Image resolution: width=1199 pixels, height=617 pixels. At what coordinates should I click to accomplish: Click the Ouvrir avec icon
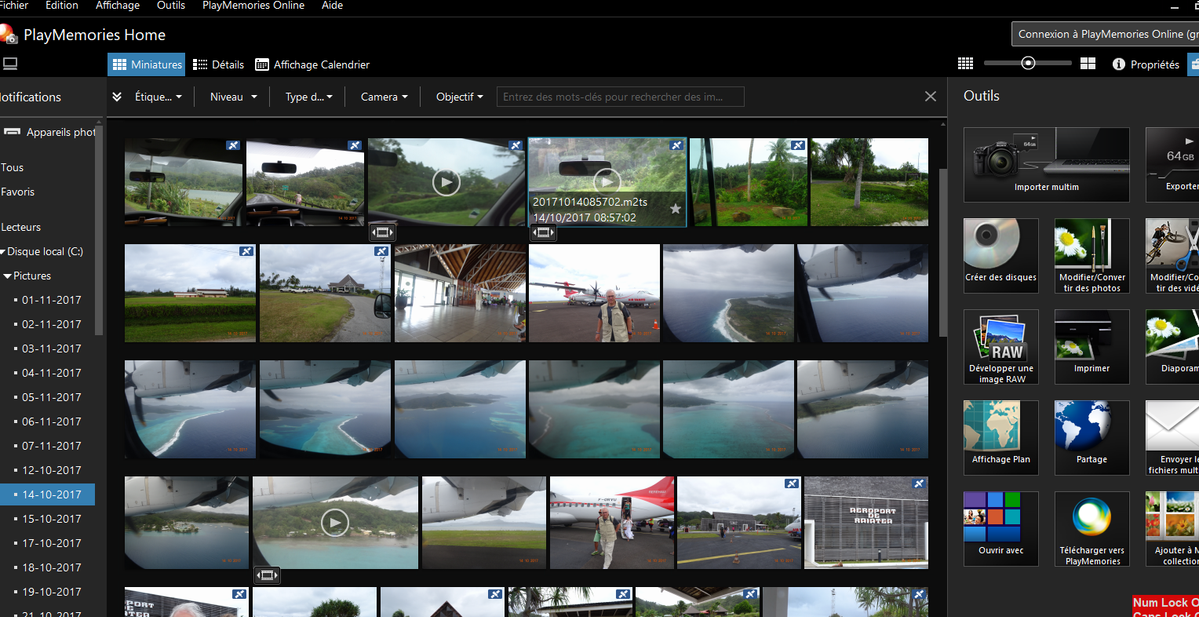pyautogui.click(x=1000, y=519)
